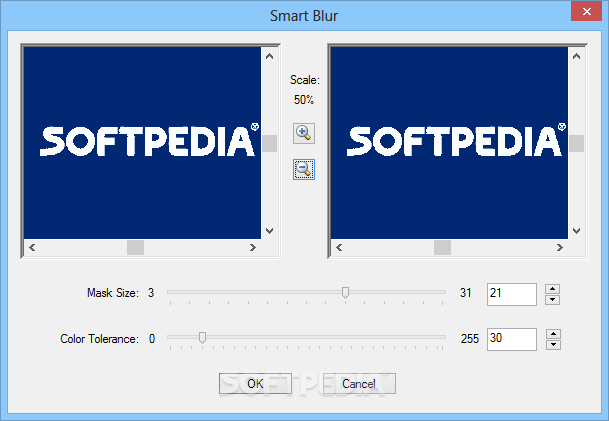Image resolution: width=609 pixels, height=421 pixels.
Task: Click the Color Tolerance maximum value 255
Action: tap(470, 339)
